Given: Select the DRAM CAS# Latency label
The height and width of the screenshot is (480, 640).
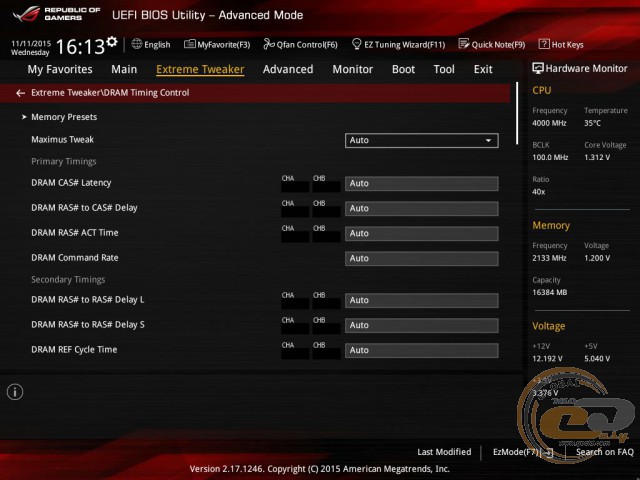Looking at the screenshot, I should [x=71, y=183].
